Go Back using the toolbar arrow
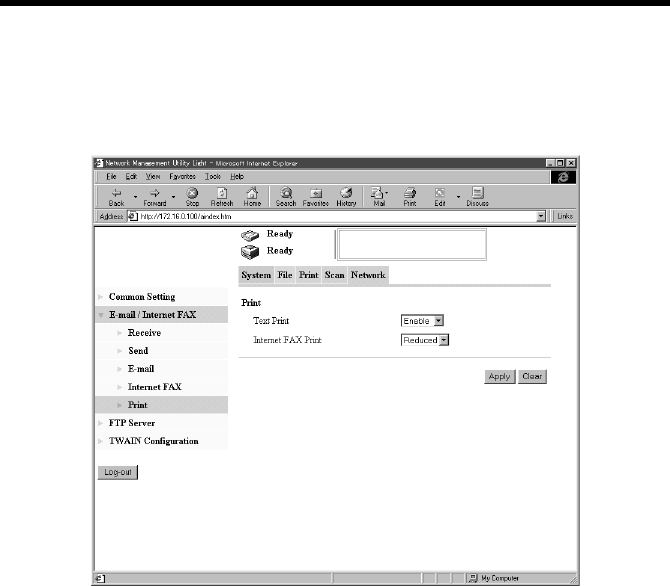The width and height of the screenshot is (670, 586). [116, 197]
